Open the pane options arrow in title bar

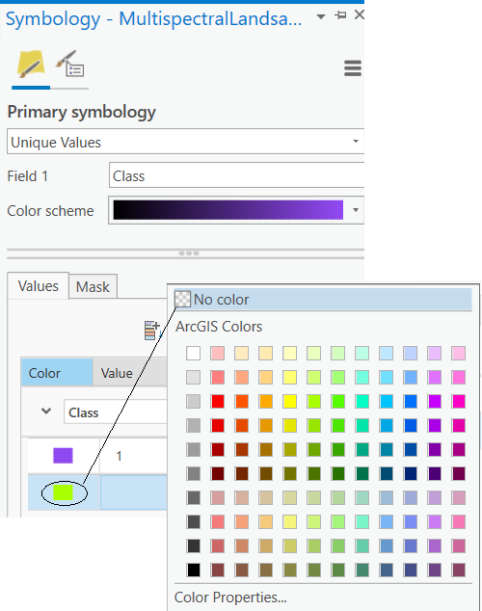321,16
